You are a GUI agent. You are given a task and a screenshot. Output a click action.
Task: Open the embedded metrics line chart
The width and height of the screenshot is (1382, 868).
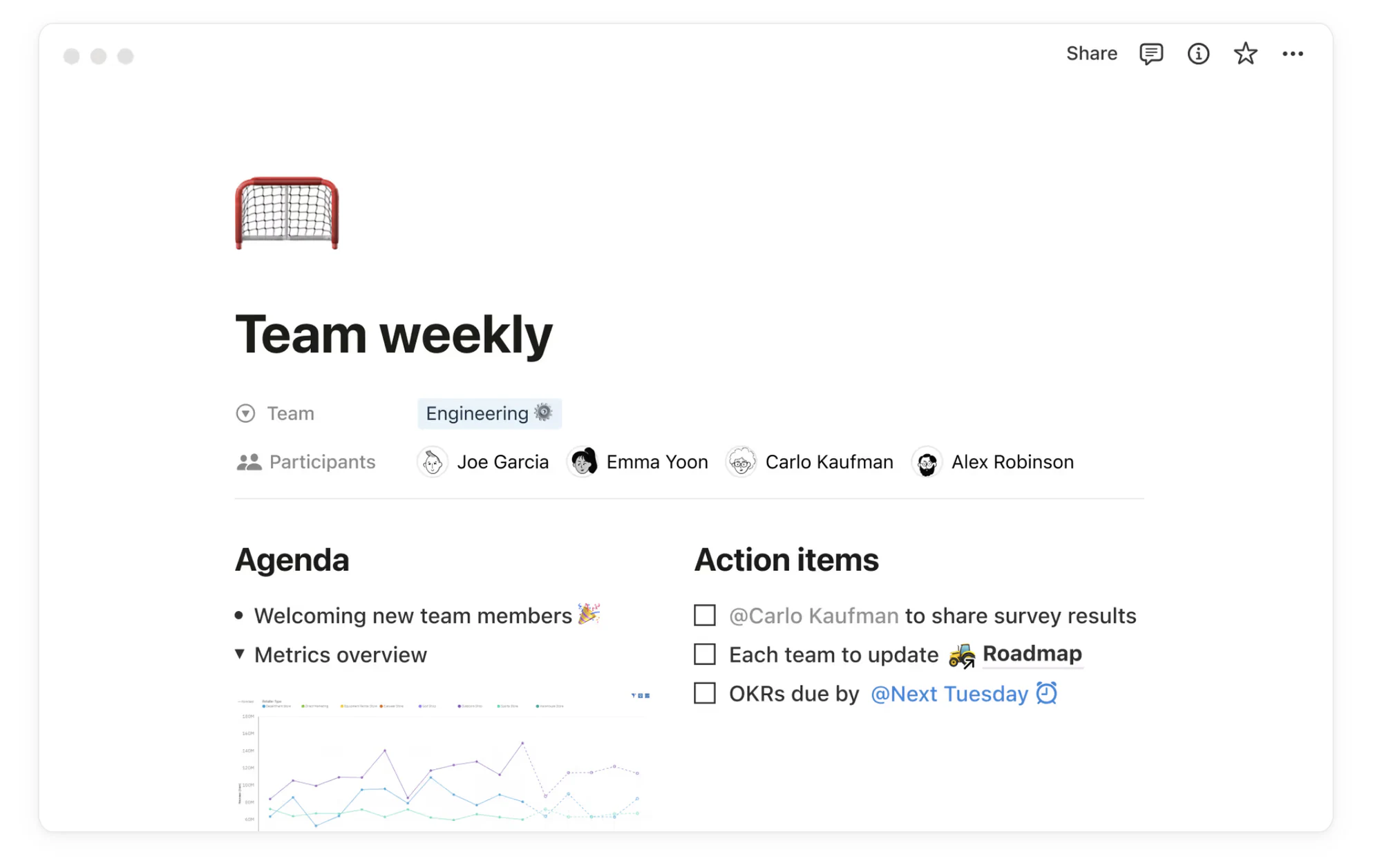[x=442, y=764]
